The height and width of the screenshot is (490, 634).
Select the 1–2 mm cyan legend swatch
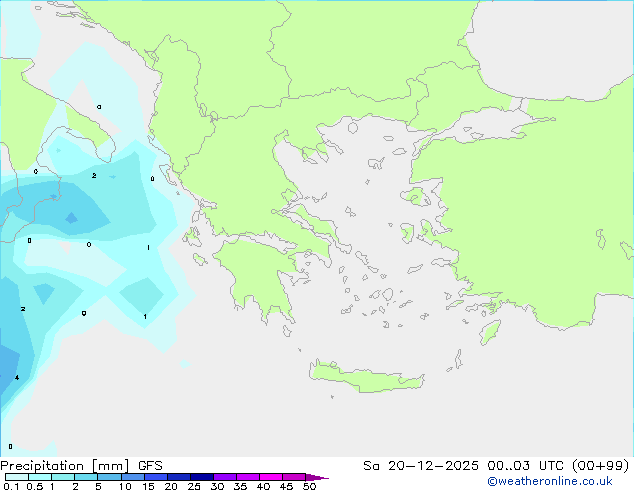point(63,477)
